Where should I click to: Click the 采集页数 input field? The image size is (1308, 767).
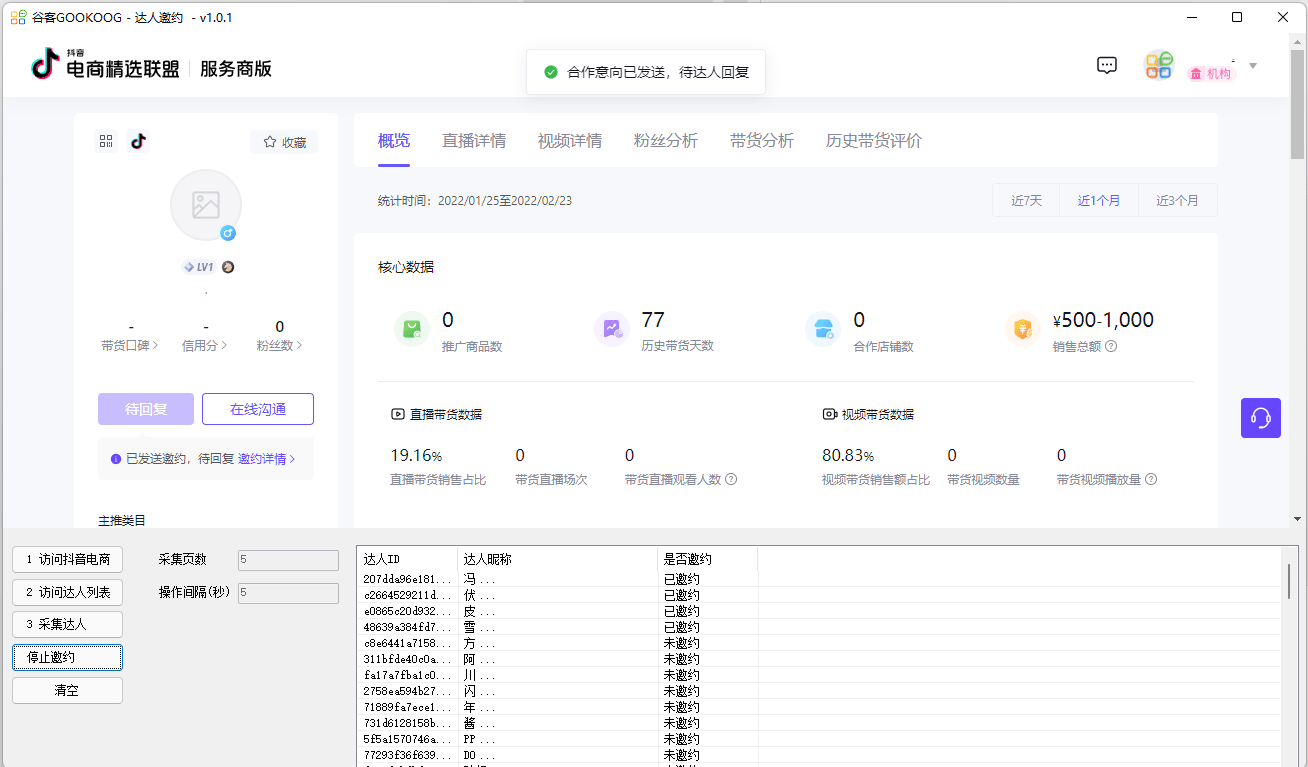tap(288, 560)
